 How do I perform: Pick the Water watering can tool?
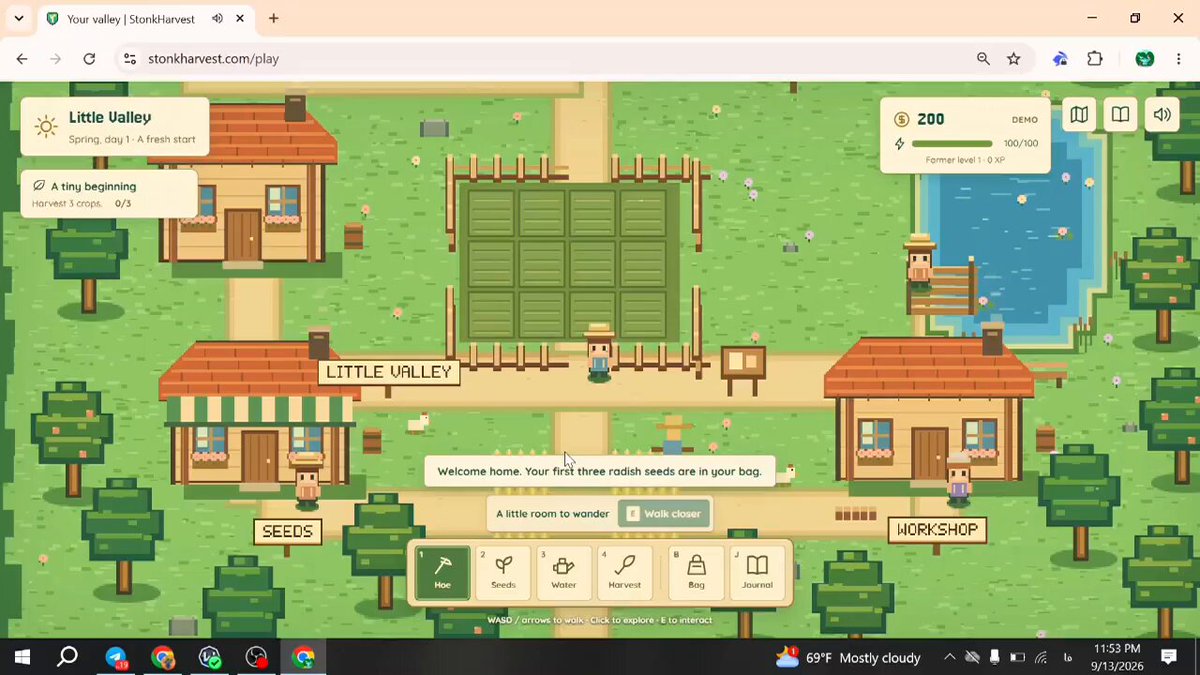pos(564,573)
